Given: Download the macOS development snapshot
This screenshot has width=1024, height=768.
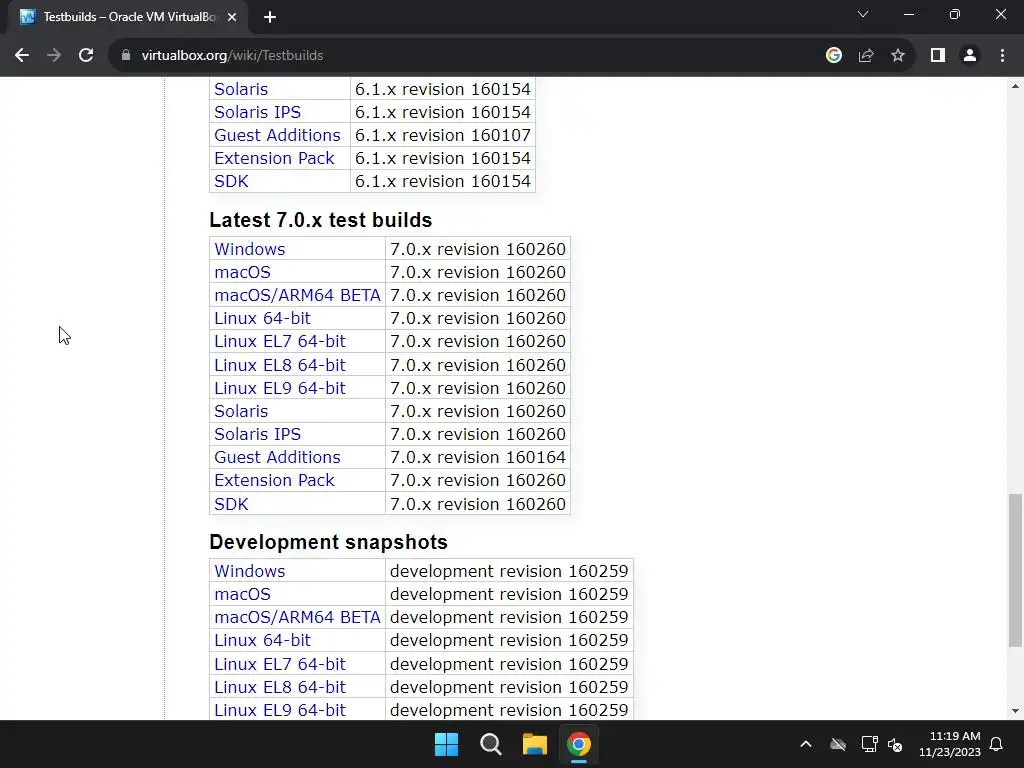Looking at the screenshot, I should pos(242,594).
